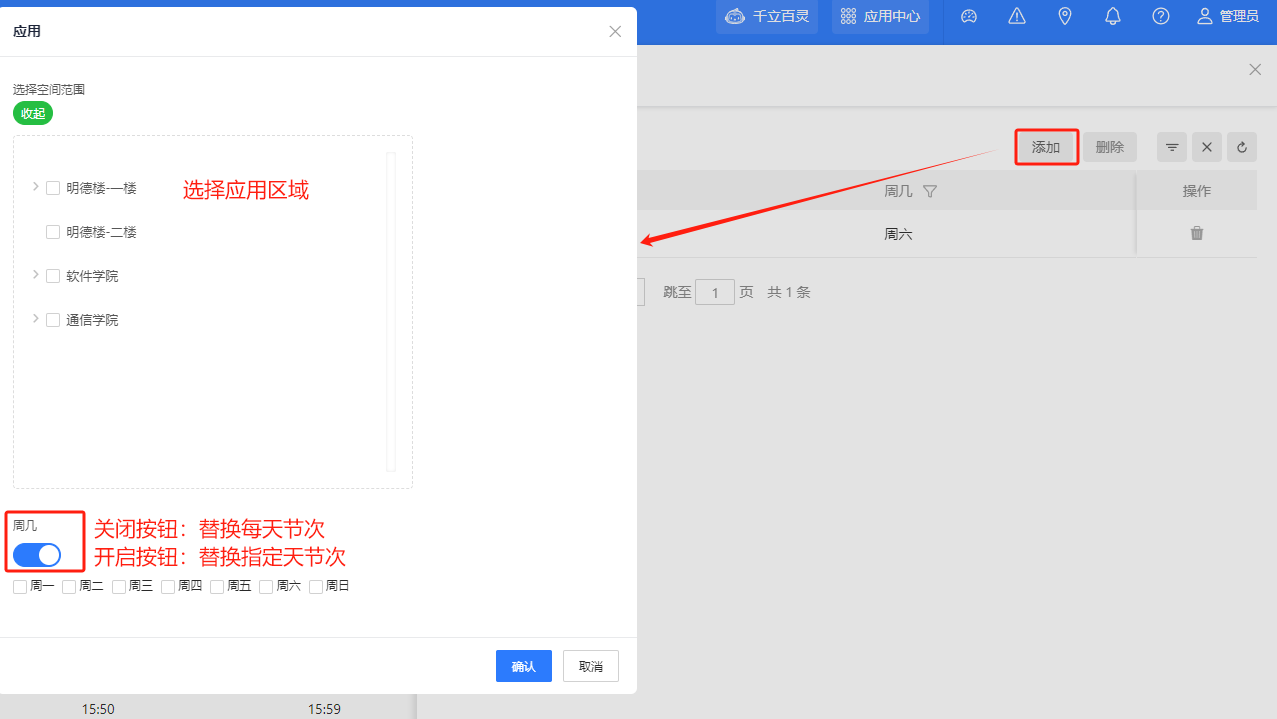Click the refresh icon in table toolbar
1277x719 pixels.
[1241, 147]
